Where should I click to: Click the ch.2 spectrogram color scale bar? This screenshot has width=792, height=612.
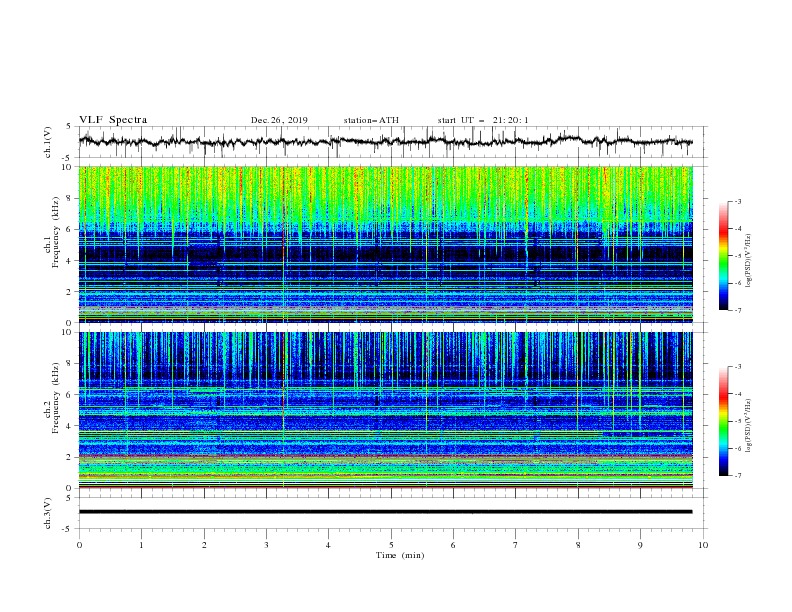pos(724,421)
